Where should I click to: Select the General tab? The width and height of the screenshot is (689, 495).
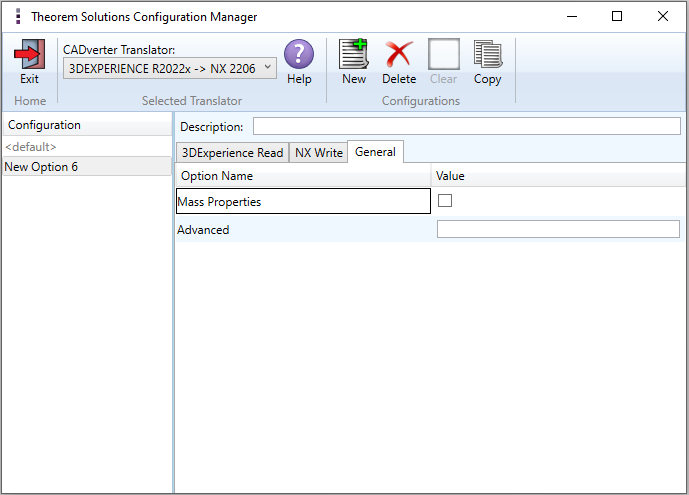pyautogui.click(x=375, y=152)
